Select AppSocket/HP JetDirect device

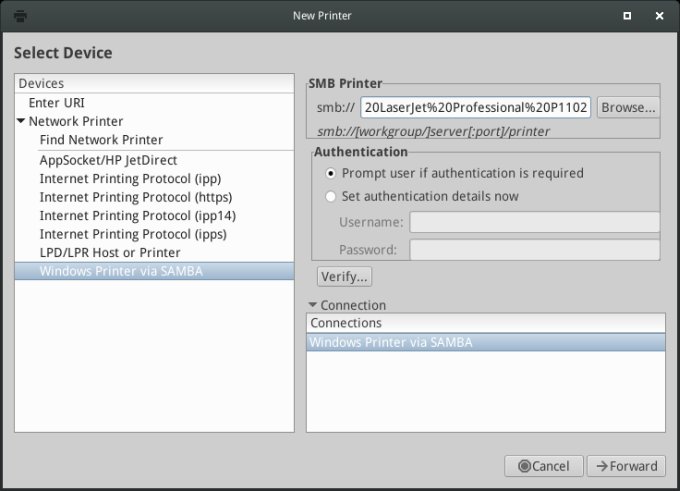108,159
